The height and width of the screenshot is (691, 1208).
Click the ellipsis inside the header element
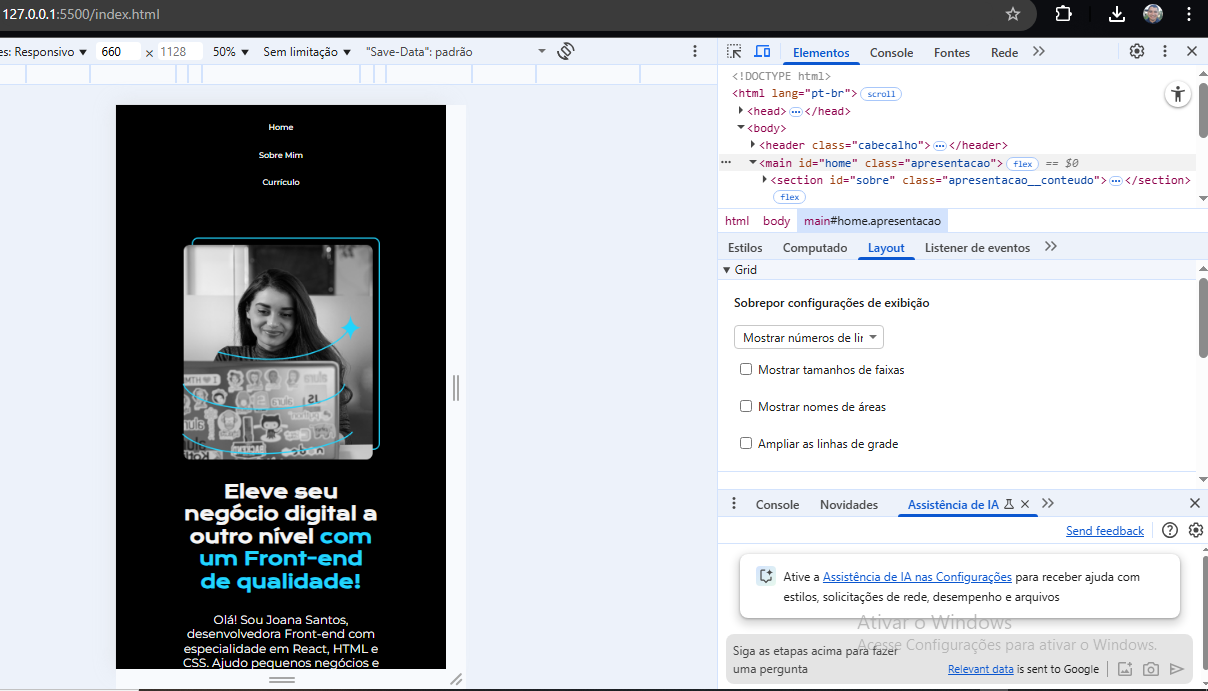tap(940, 146)
